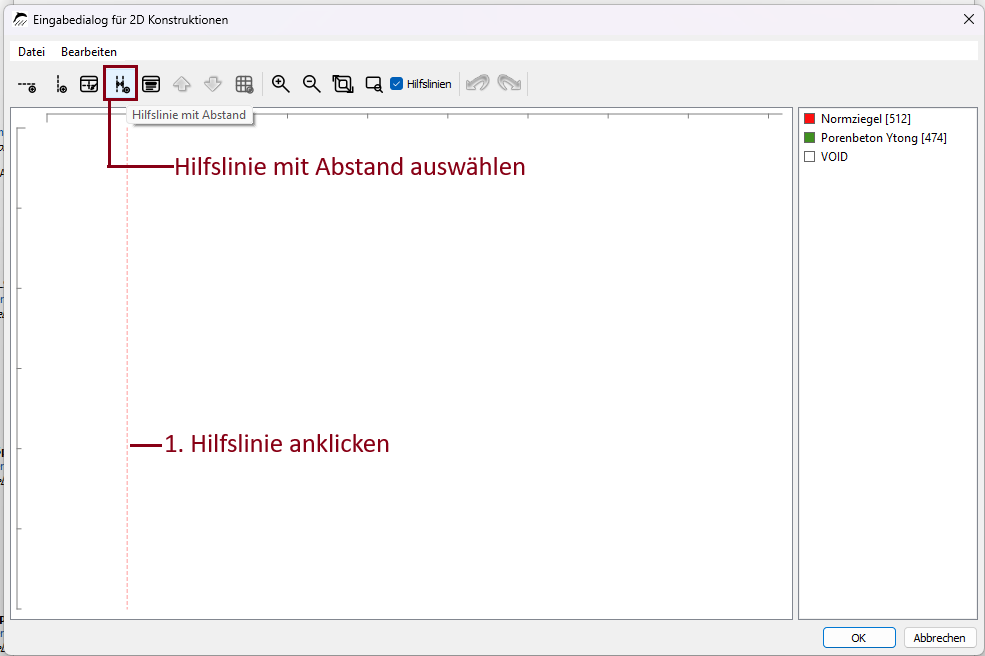Click the redo arrow
Screen dimensions: 985x656
click(x=509, y=83)
